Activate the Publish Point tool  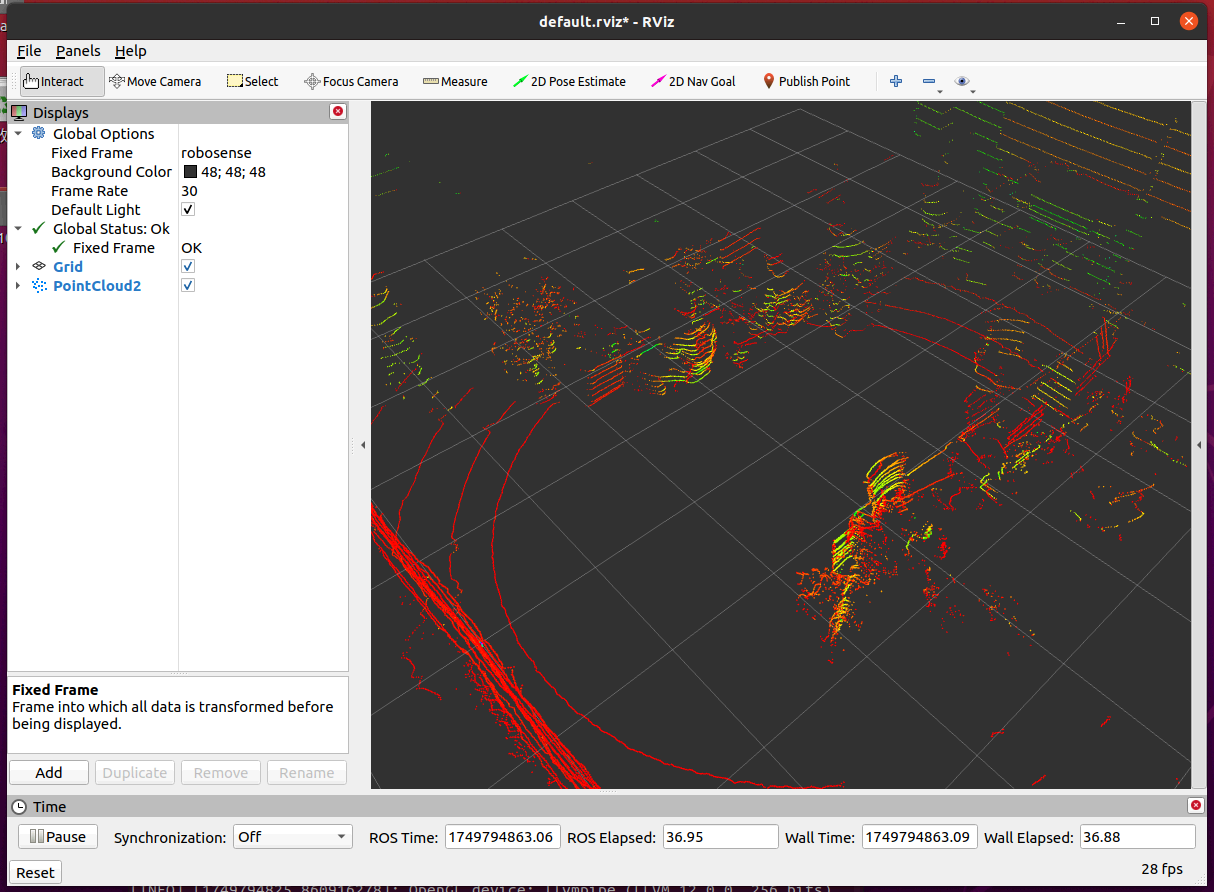coord(806,81)
